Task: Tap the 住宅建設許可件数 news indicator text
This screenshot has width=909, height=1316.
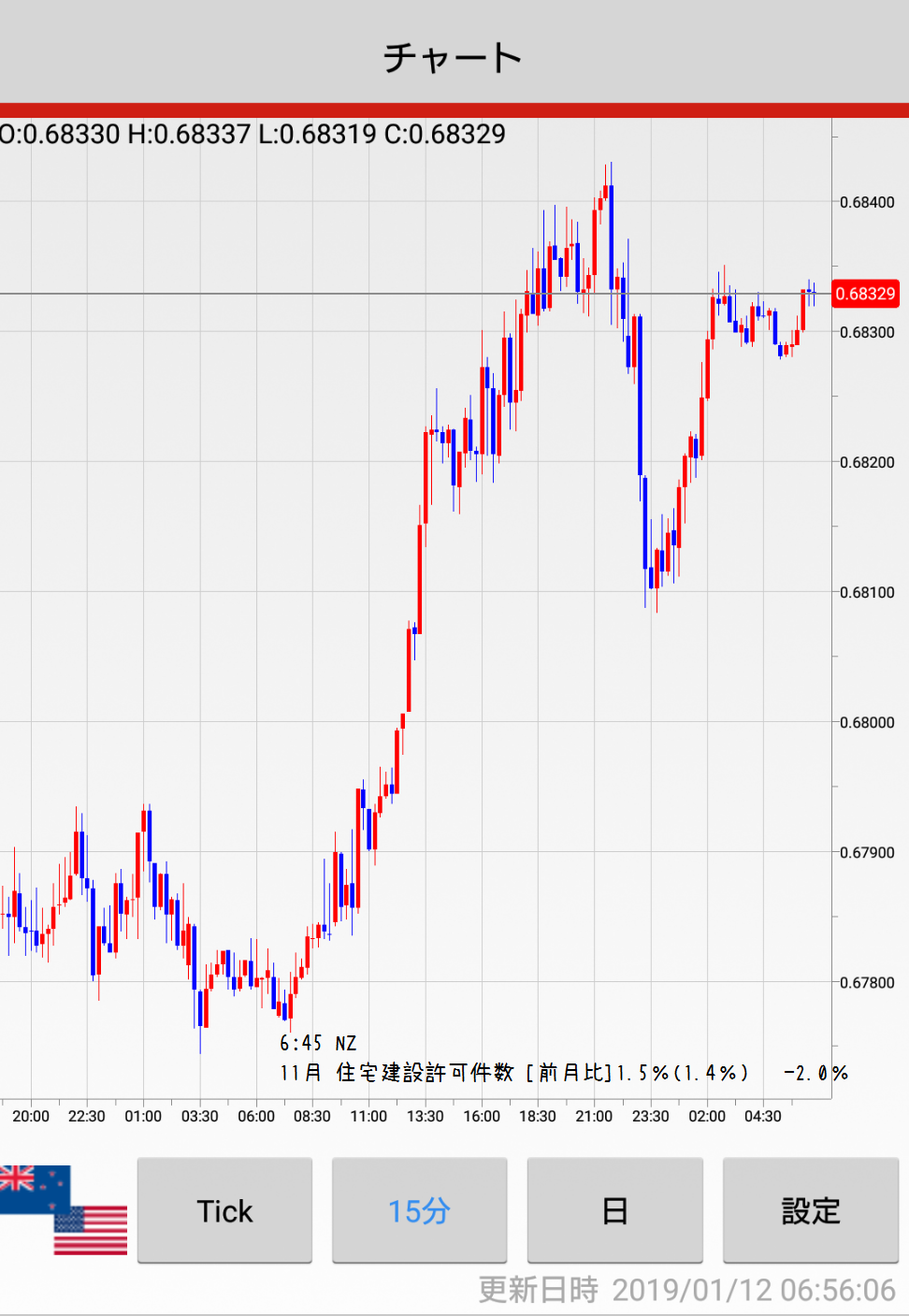Action: tap(425, 1073)
